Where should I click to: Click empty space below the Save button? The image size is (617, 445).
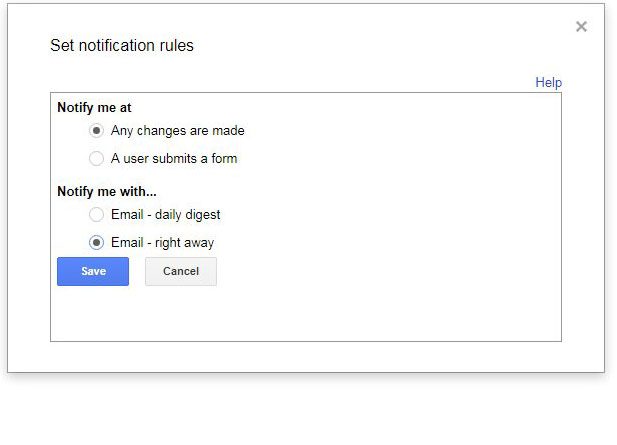(93, 315)
